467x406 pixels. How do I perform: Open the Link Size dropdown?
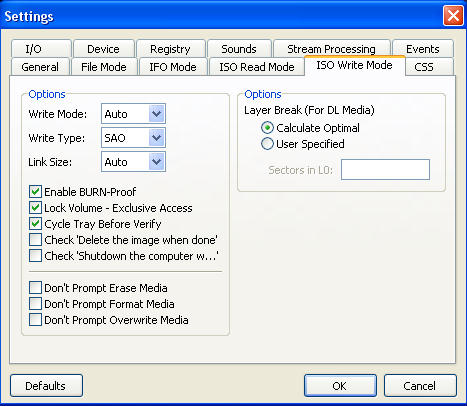(x=133, y=162)
